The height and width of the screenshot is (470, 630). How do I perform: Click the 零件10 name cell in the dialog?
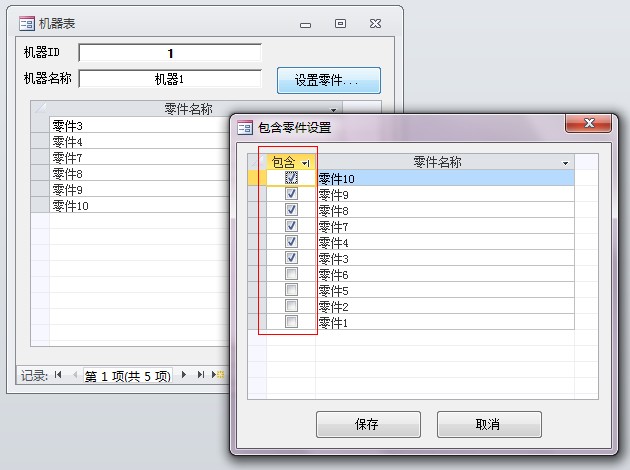(x=445, y=178)
